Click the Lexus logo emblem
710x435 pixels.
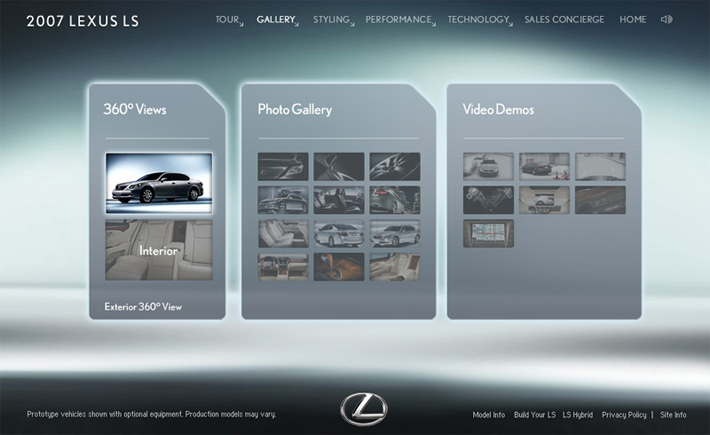(362, 410)
